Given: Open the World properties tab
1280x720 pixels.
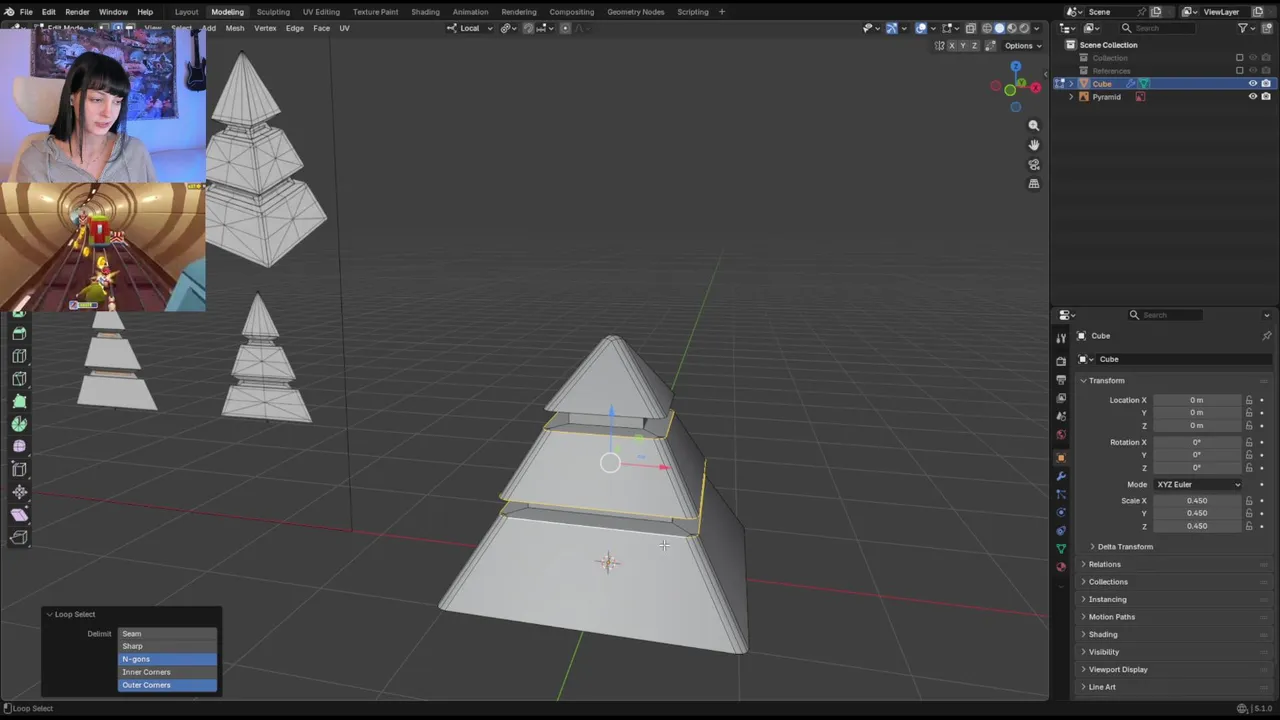Looking at the screenshot, I should pyautogui.click(x=1061, y=434).
